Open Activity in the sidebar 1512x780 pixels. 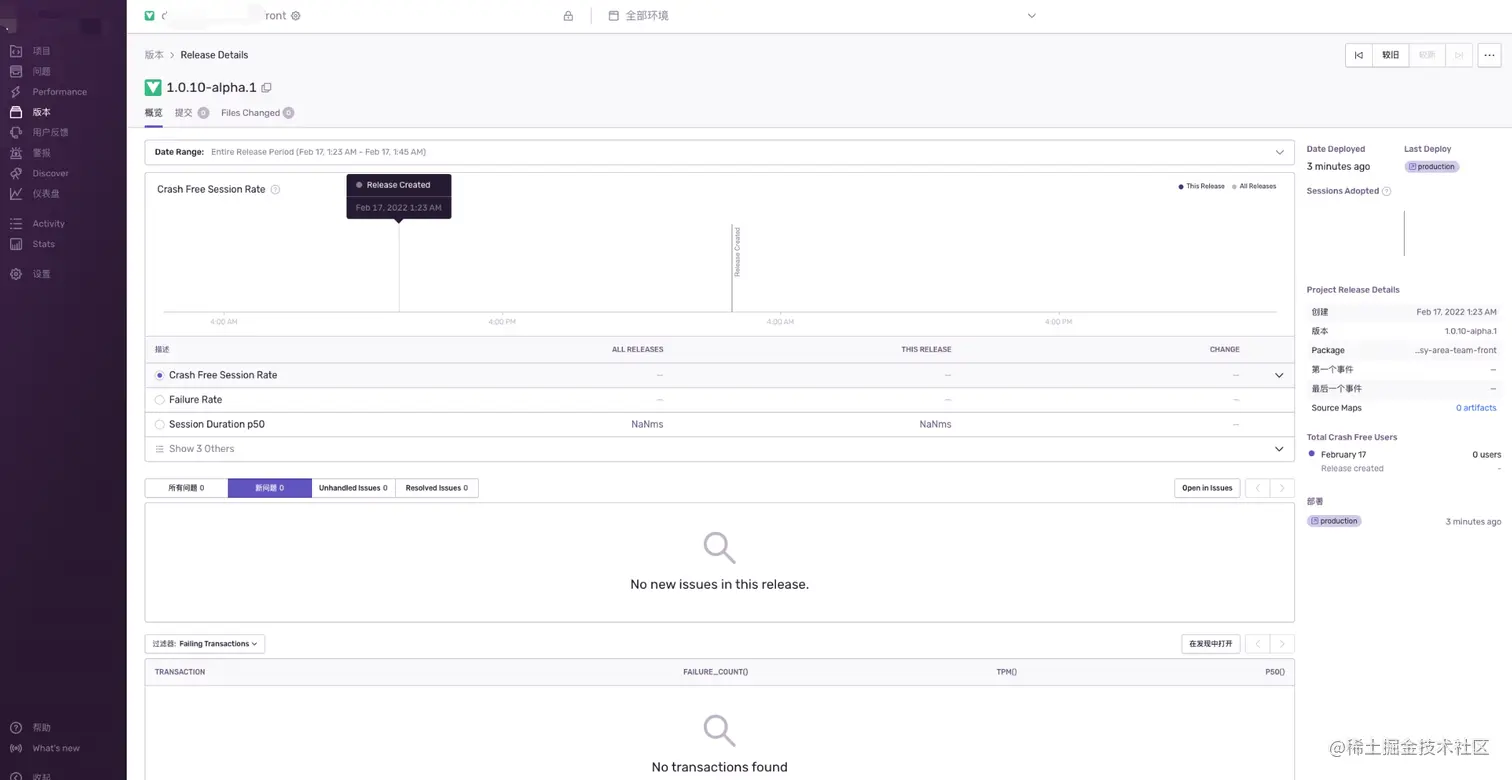[x=38, y=224]
